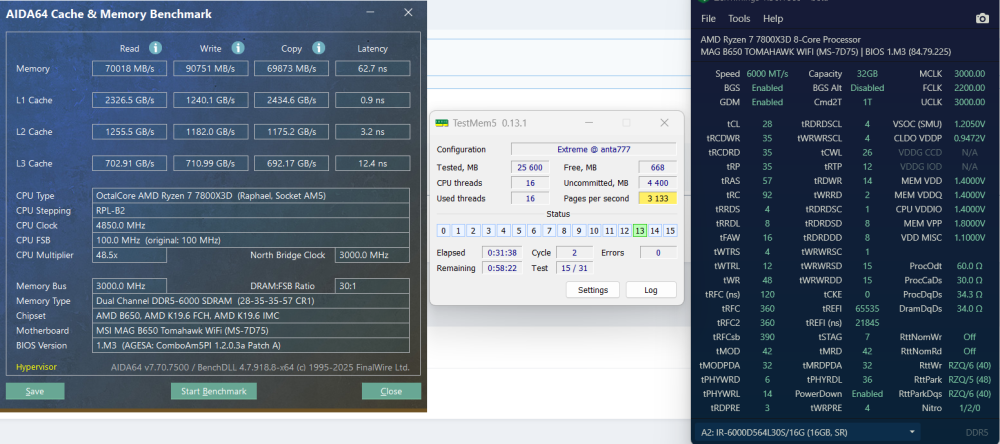Open TestMem5 Settings
Image resolution: width=1000 pixels, height=444 pixels.
click(593, 290)
